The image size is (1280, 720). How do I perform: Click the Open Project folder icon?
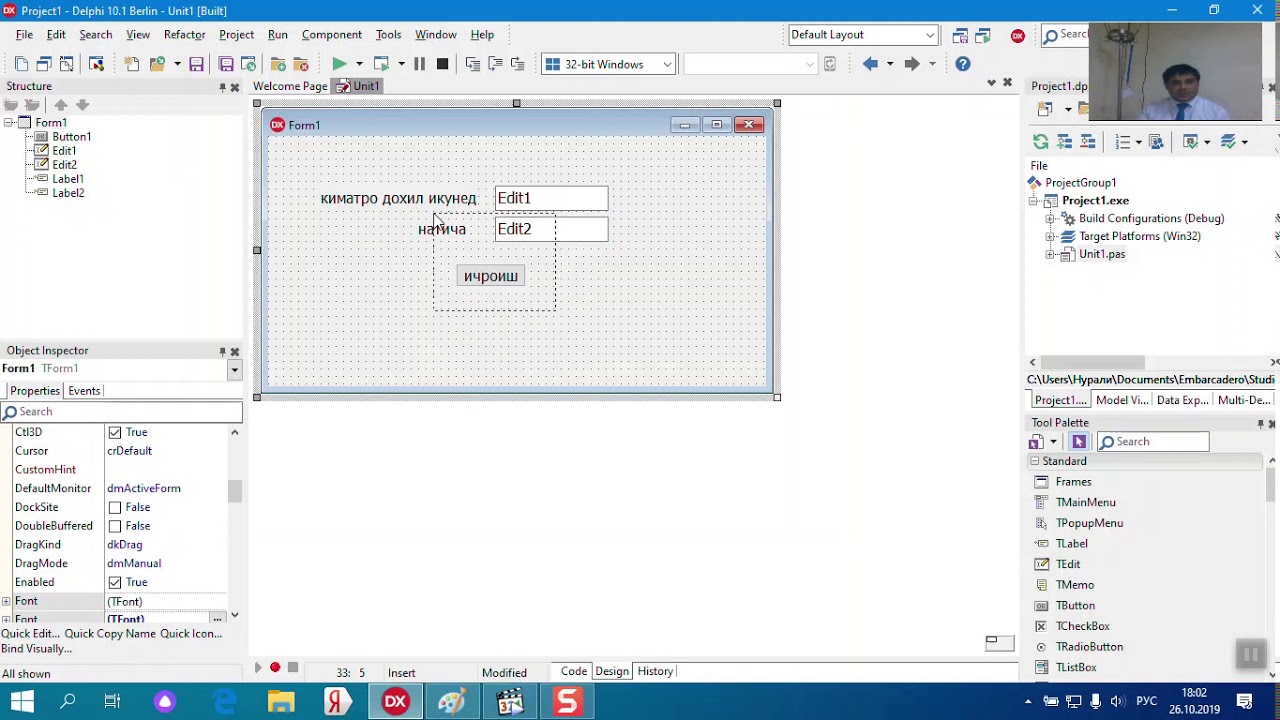(158, 64)
